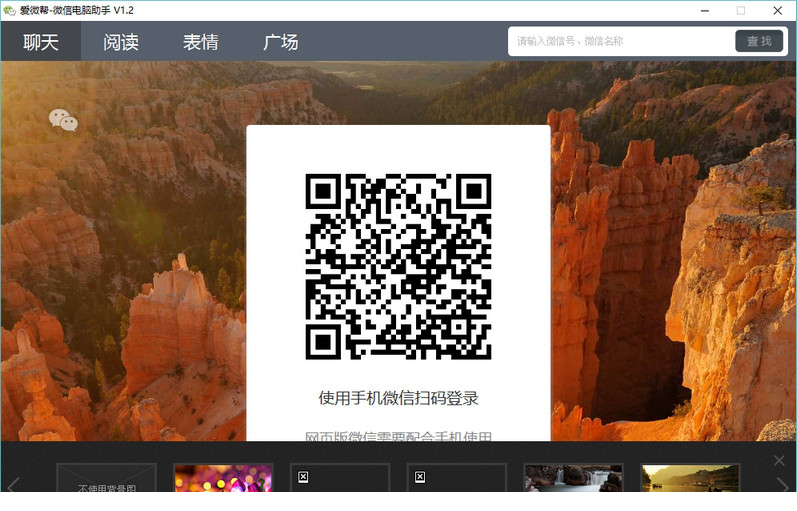This screenshot has width=797, height=511.
Task: Show next background thumbnails with right arrow
Action: click(x=783, y=485)
